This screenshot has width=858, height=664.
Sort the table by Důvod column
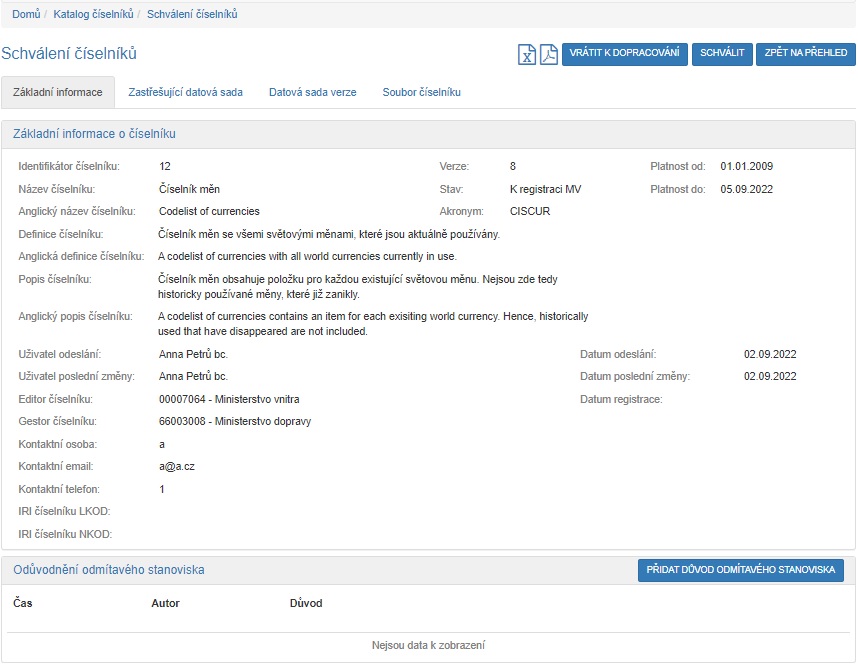point(306,603)
